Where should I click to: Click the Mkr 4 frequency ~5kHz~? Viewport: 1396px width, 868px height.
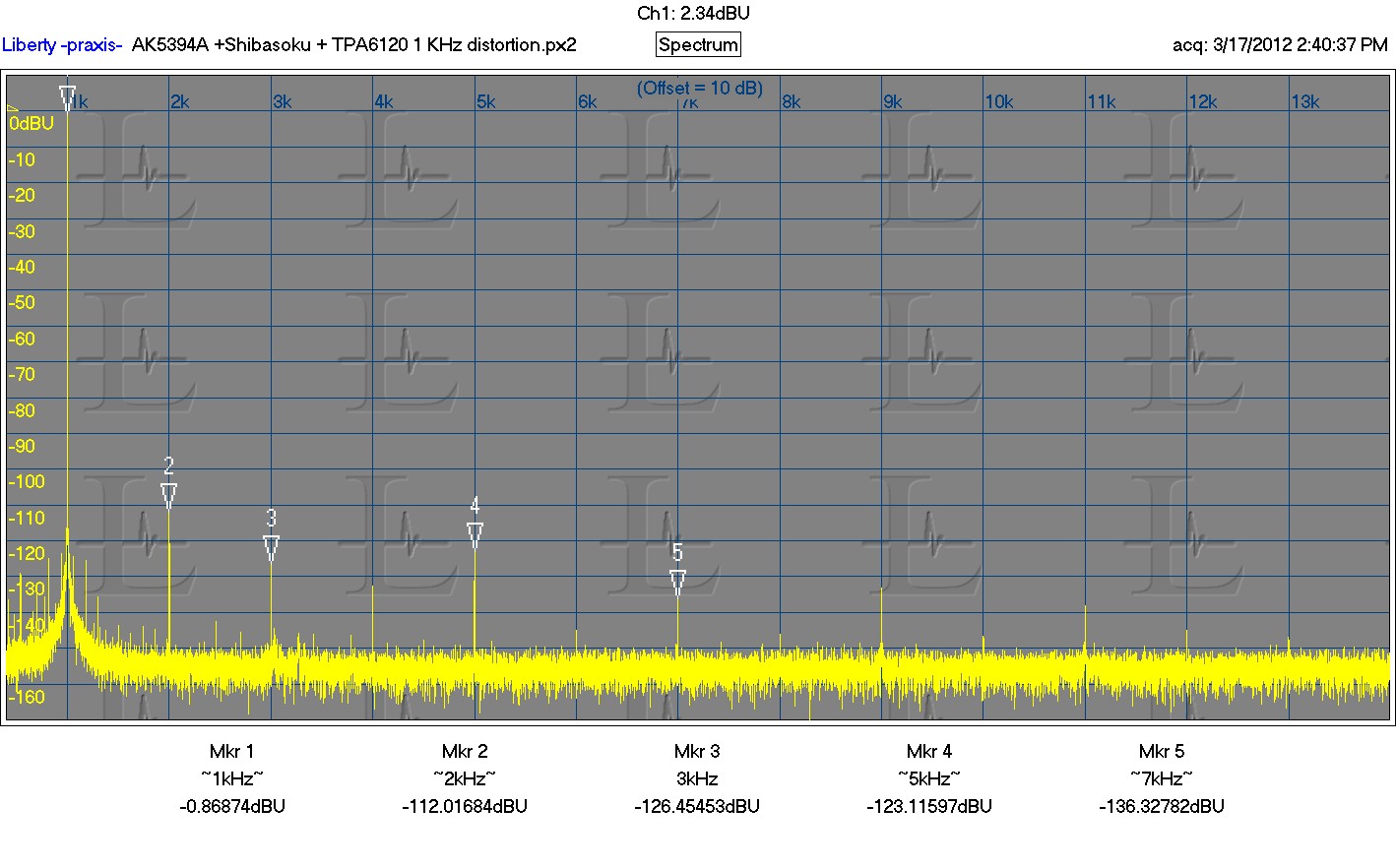pos(929,778)
